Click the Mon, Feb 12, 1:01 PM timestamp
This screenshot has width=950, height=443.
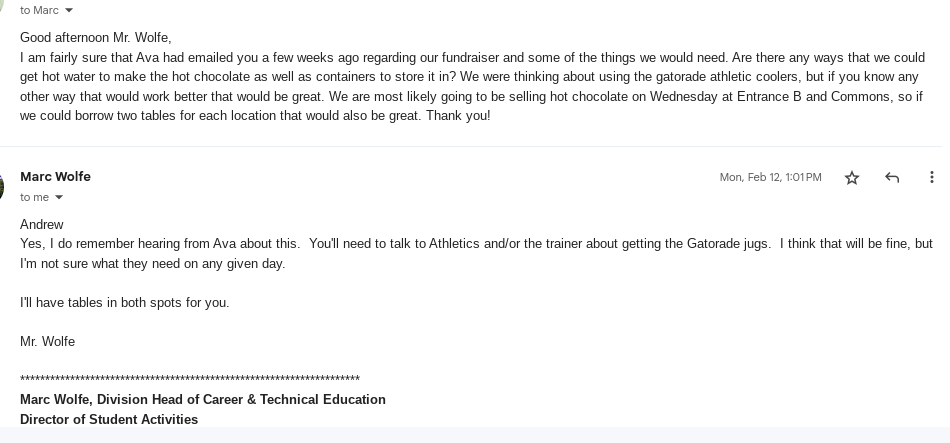[770, 177]
